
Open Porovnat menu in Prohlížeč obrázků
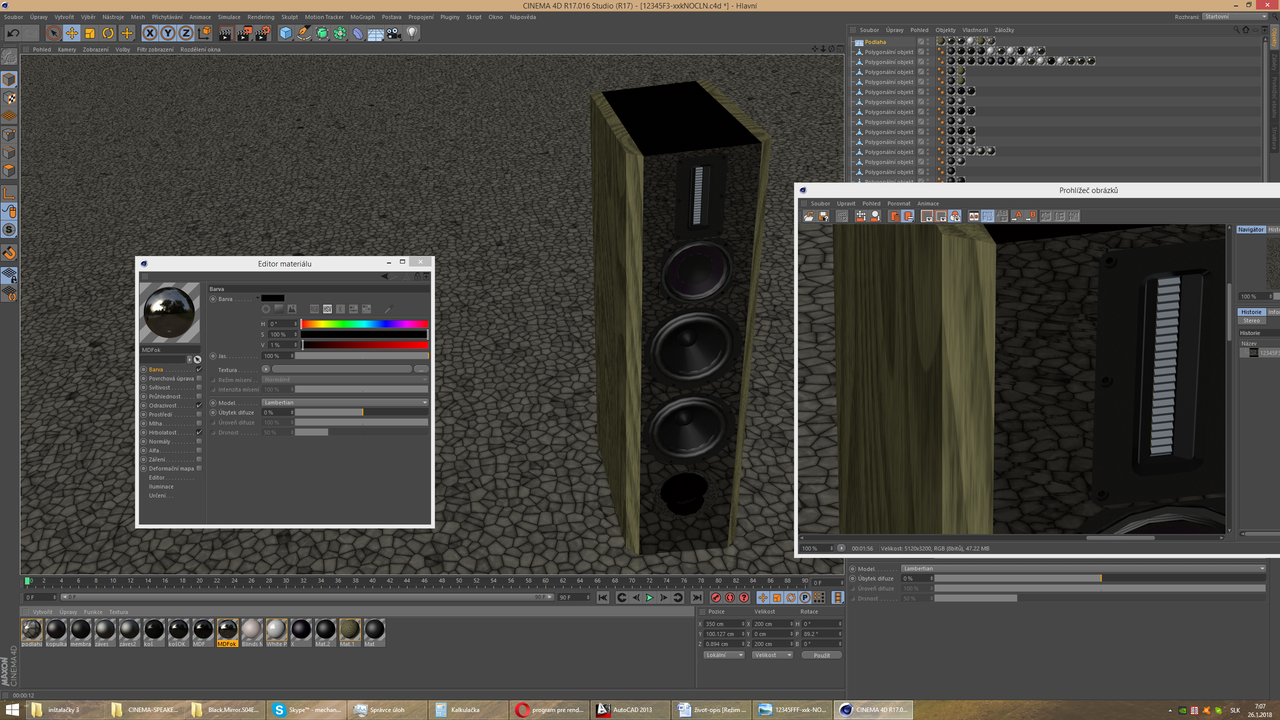click(899, 203)
